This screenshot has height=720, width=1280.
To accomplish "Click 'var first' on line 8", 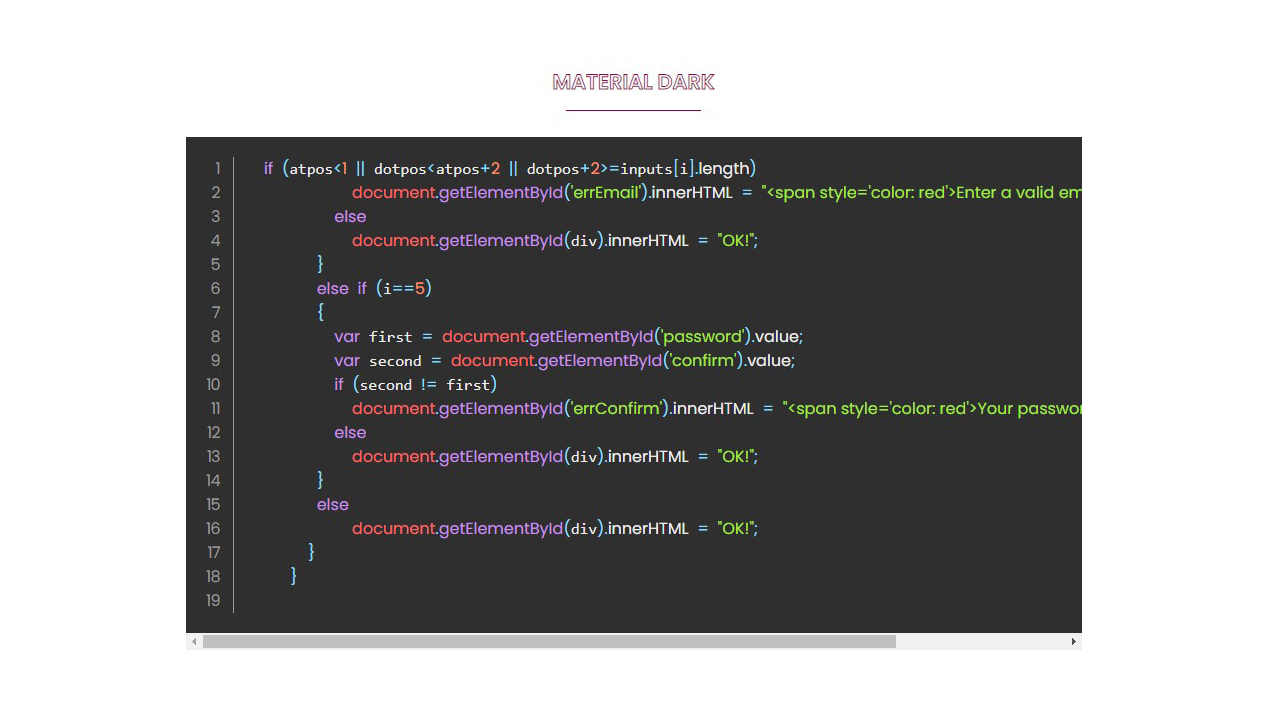I will pos(373,336).
